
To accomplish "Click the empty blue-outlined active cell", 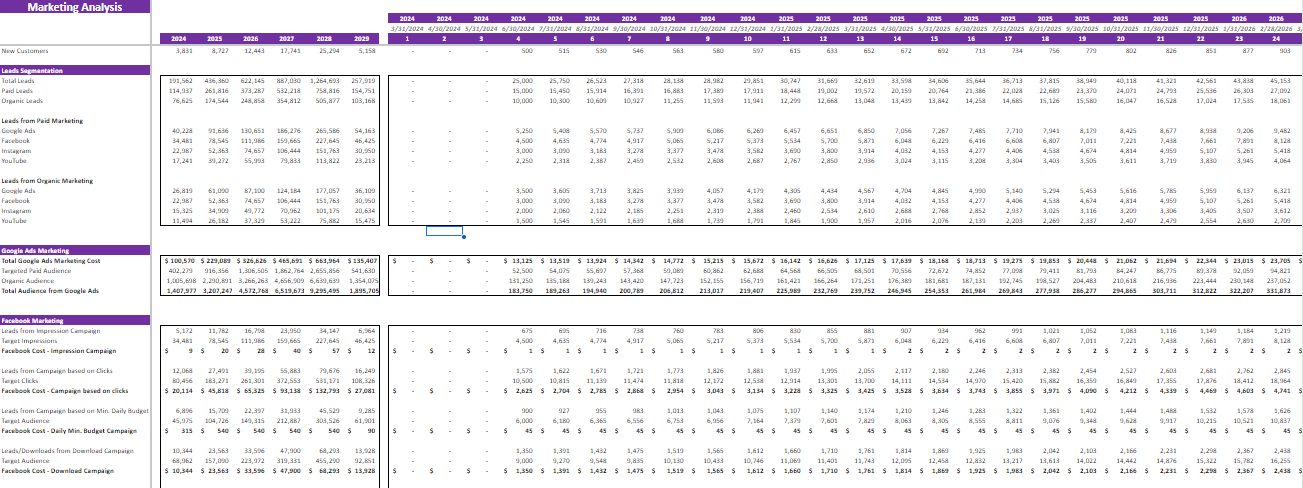I will click(x=445, y=232).
